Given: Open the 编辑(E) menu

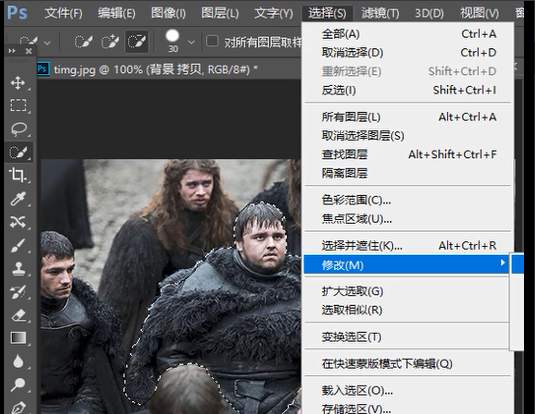Looking at the screenshot, I should (116, 13).
